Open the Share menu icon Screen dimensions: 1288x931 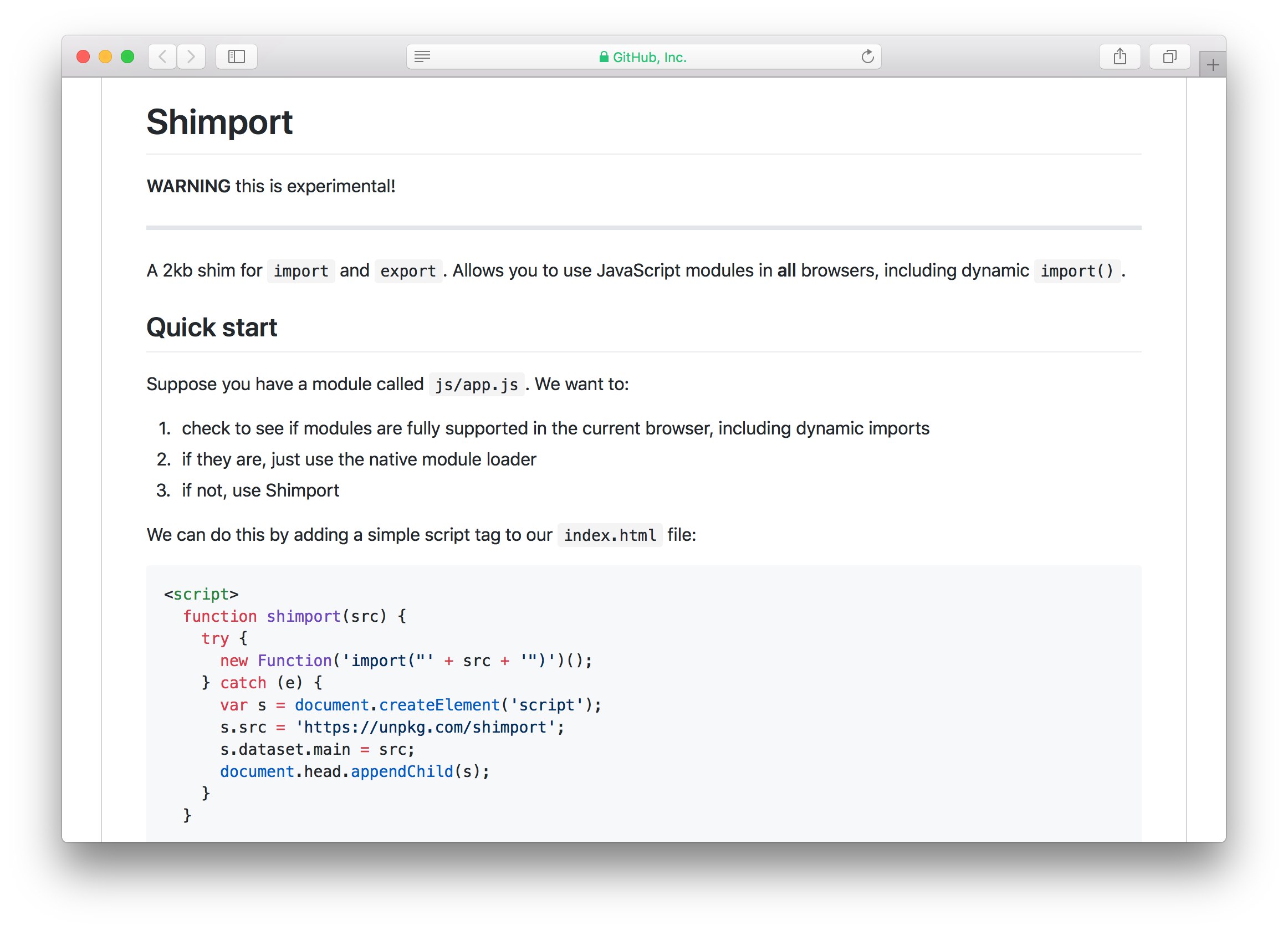click(1120, 57)
